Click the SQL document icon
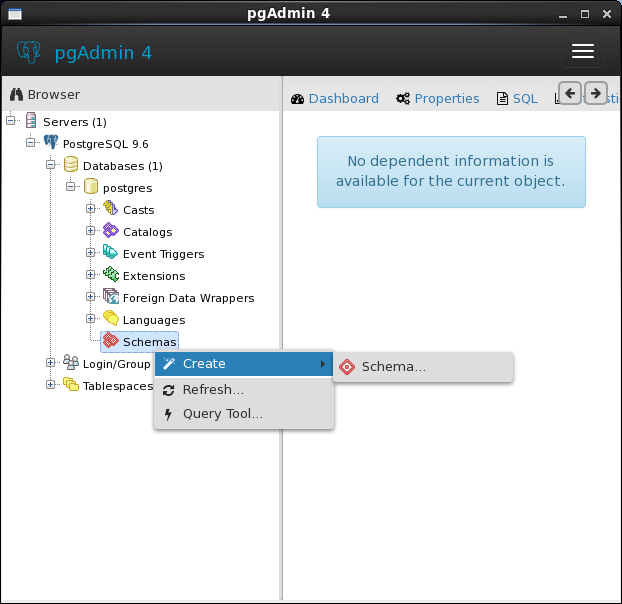This screenshot has height=604, width=622. [502, 99]
